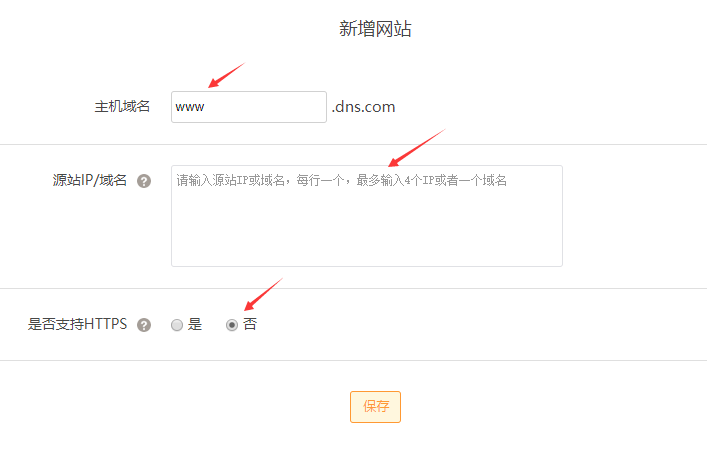Focus the 主机域名 hostname input box
The height and width of the screenshot is (449, 707).
[249, 107]
